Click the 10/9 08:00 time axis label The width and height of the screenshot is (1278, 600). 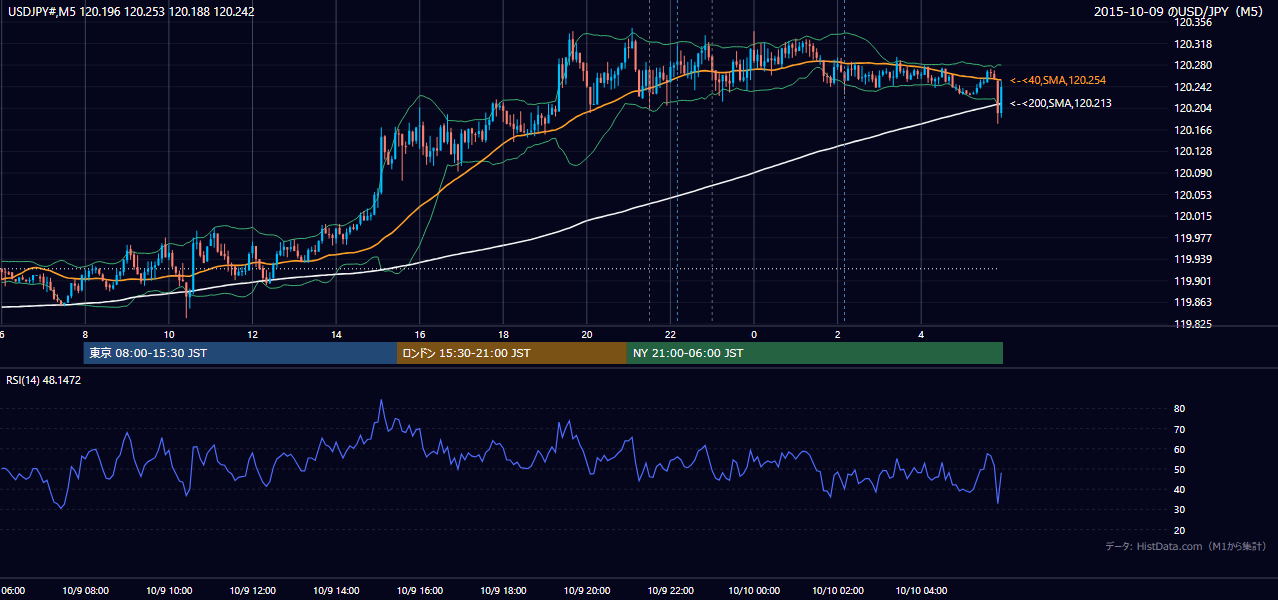[x=87, y=591]
